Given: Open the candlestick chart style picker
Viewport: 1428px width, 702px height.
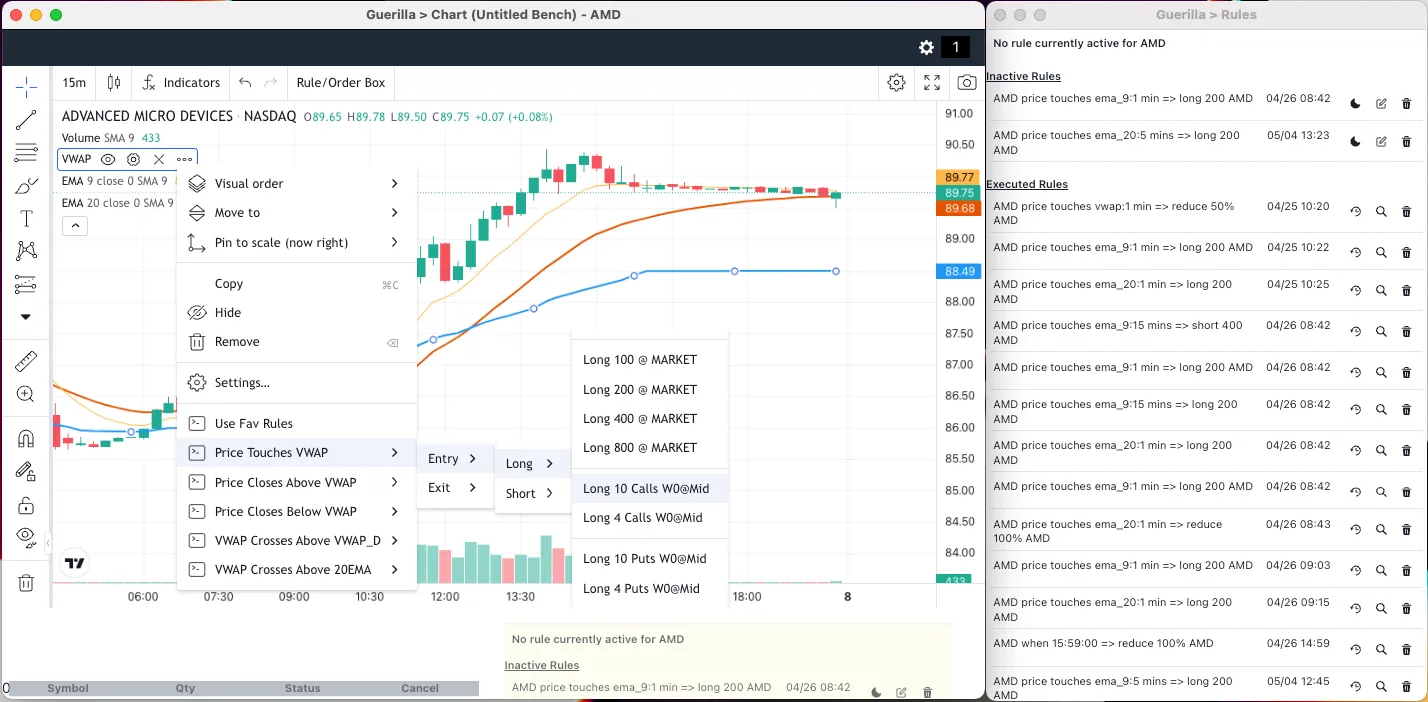Looking at the screenshot, I should coord(114,83).
